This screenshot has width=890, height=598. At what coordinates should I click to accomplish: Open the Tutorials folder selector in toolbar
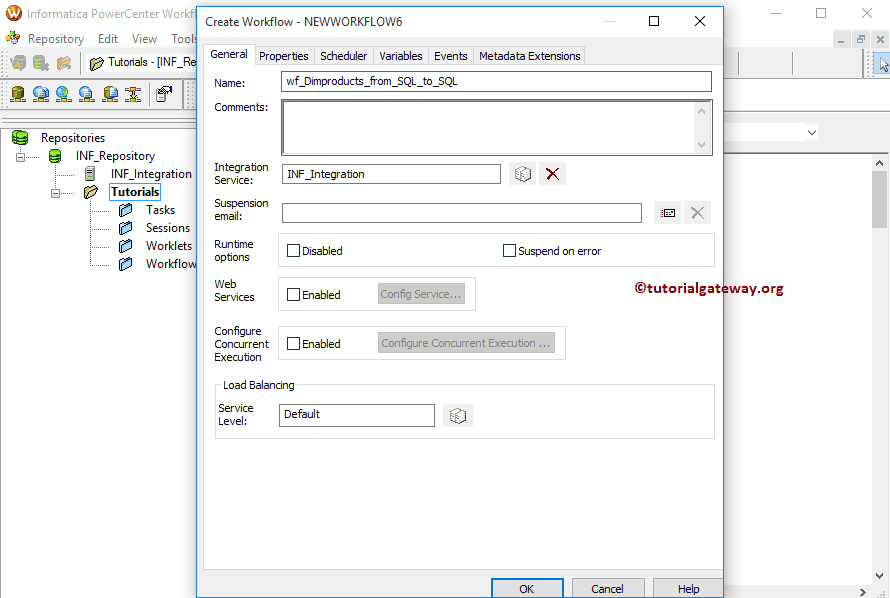pos(142,62)
